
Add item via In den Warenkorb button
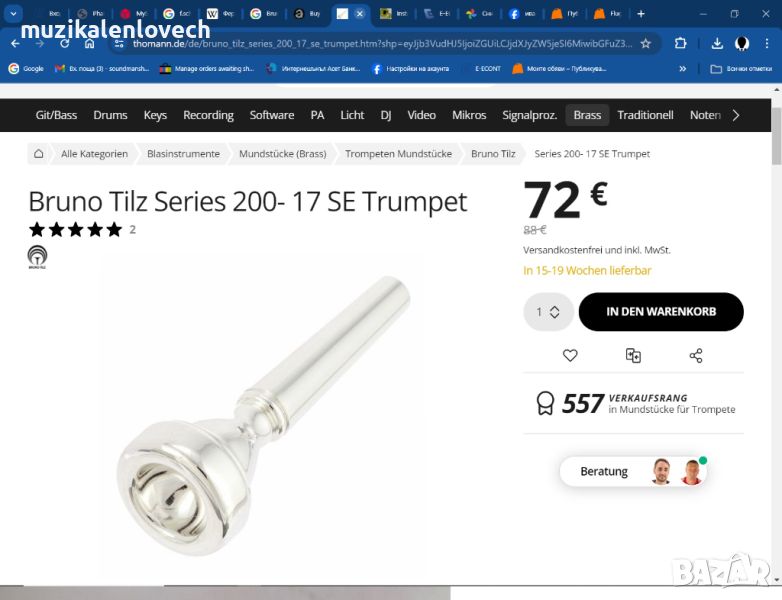(661, 312)
